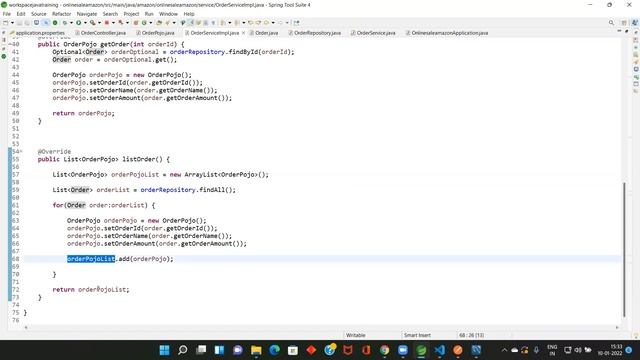640x360 pixels.
Task: Toggle the highlighted toolbar button beside the terminal icon
Action: coord(46,23)
